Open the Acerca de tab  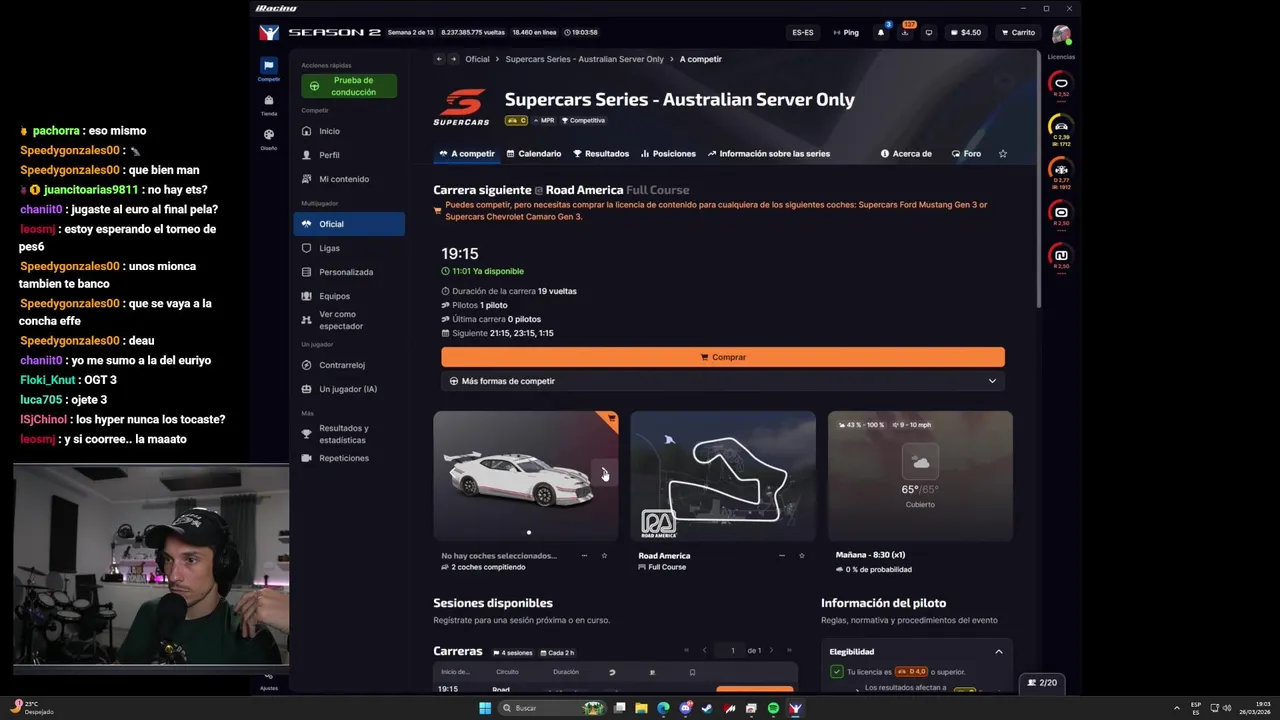[906, 154]
